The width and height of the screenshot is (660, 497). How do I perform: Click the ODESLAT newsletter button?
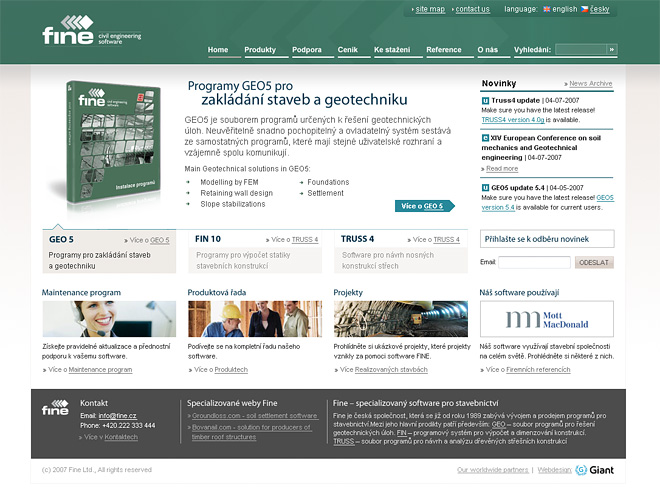click(594, 262)
